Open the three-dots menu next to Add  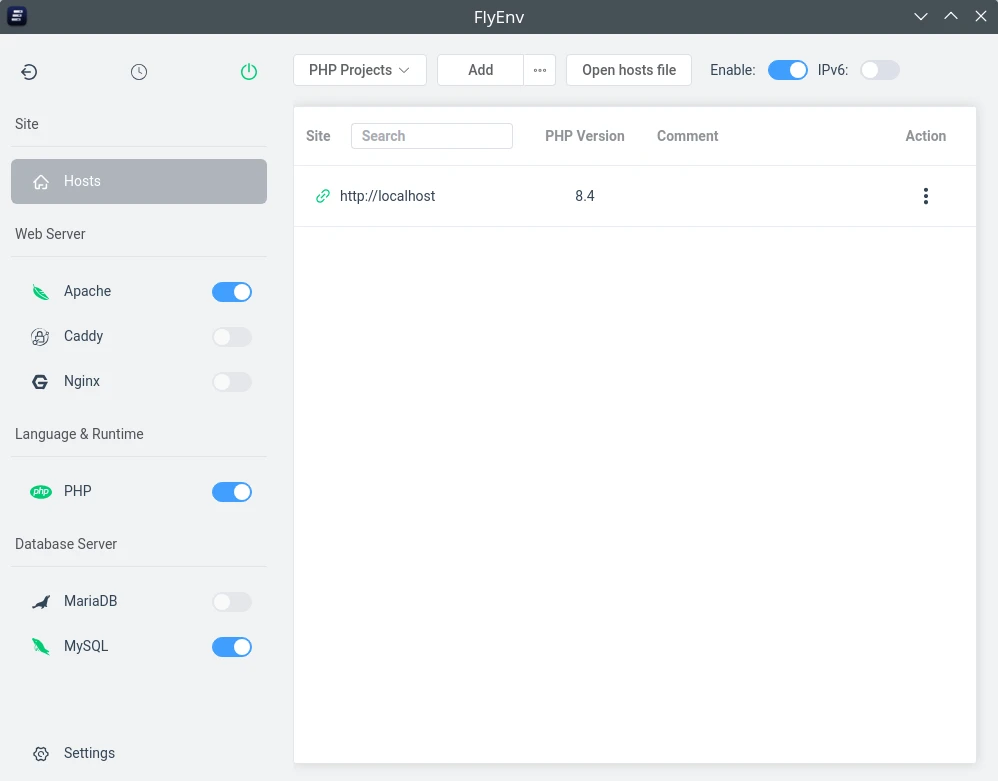pos(540,70)
